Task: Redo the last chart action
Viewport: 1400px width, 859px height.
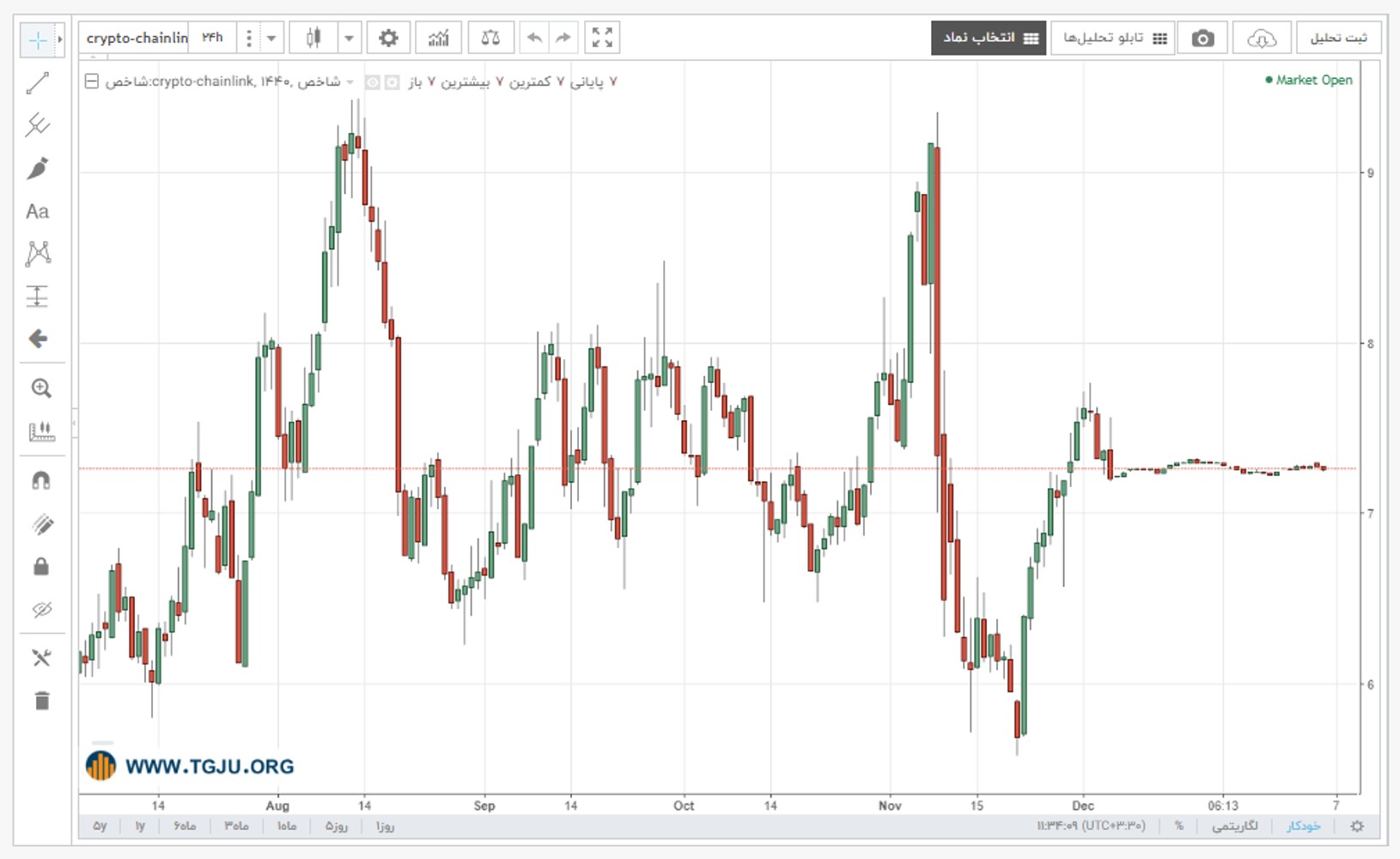Action: coord(563,38)
